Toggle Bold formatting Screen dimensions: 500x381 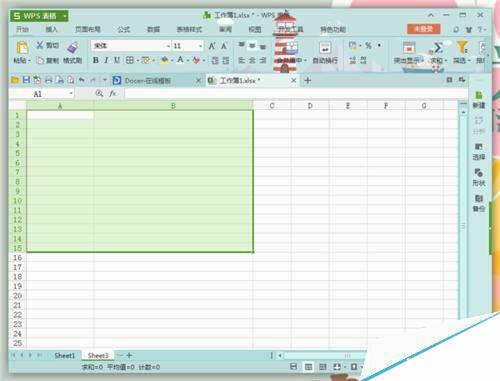[x=96, y=60]
